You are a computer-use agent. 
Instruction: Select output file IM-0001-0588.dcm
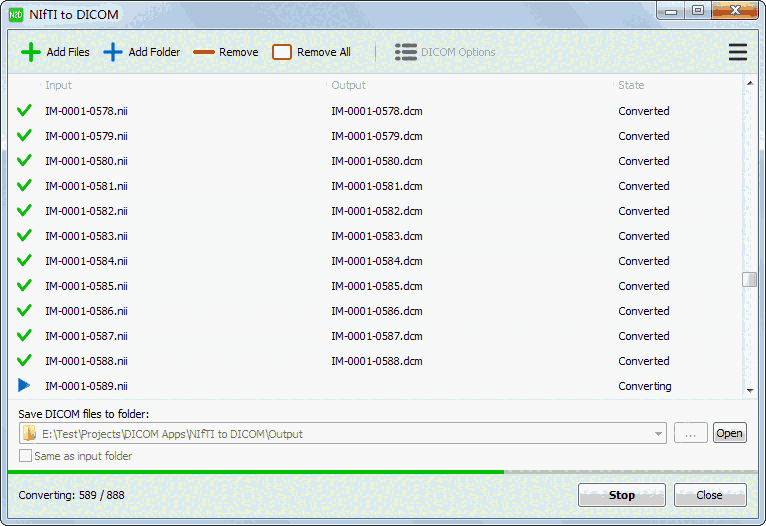point(377,361)
